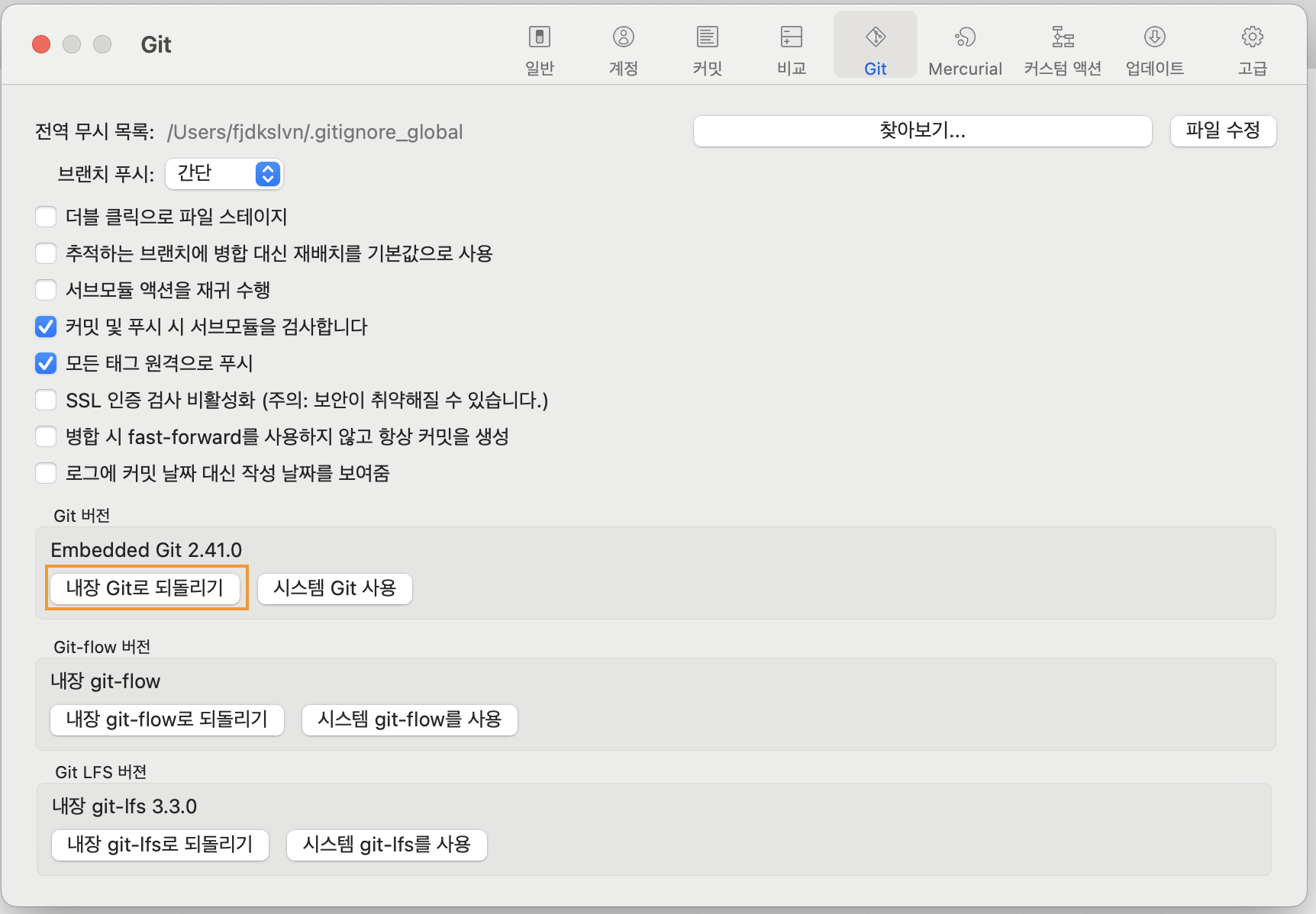Toggle 서브모듈 액션을 재귀 수행 checkbox
The height and width of the screenshot is (914, 1316).
tap(46, 290)
